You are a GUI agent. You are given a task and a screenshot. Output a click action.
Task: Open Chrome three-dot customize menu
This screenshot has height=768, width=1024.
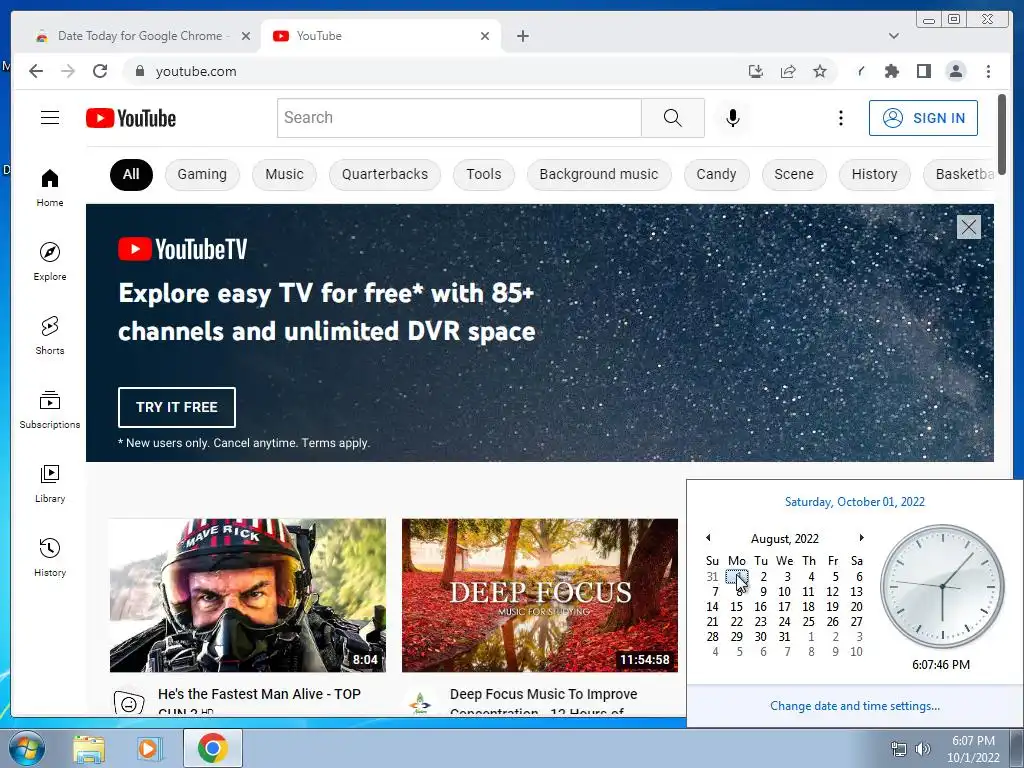(988, 71)
